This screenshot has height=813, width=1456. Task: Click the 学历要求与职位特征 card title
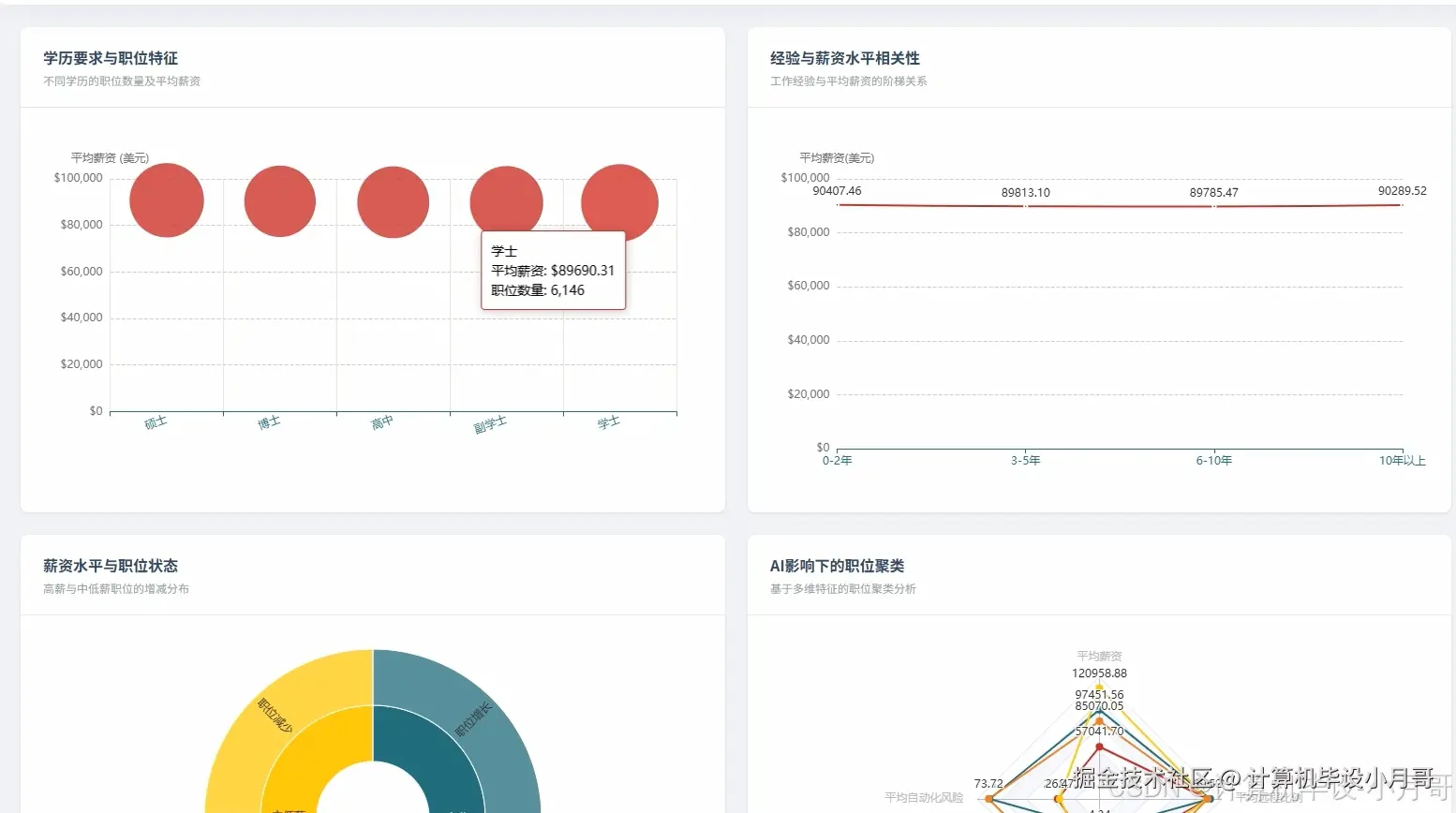click(111, 58)
